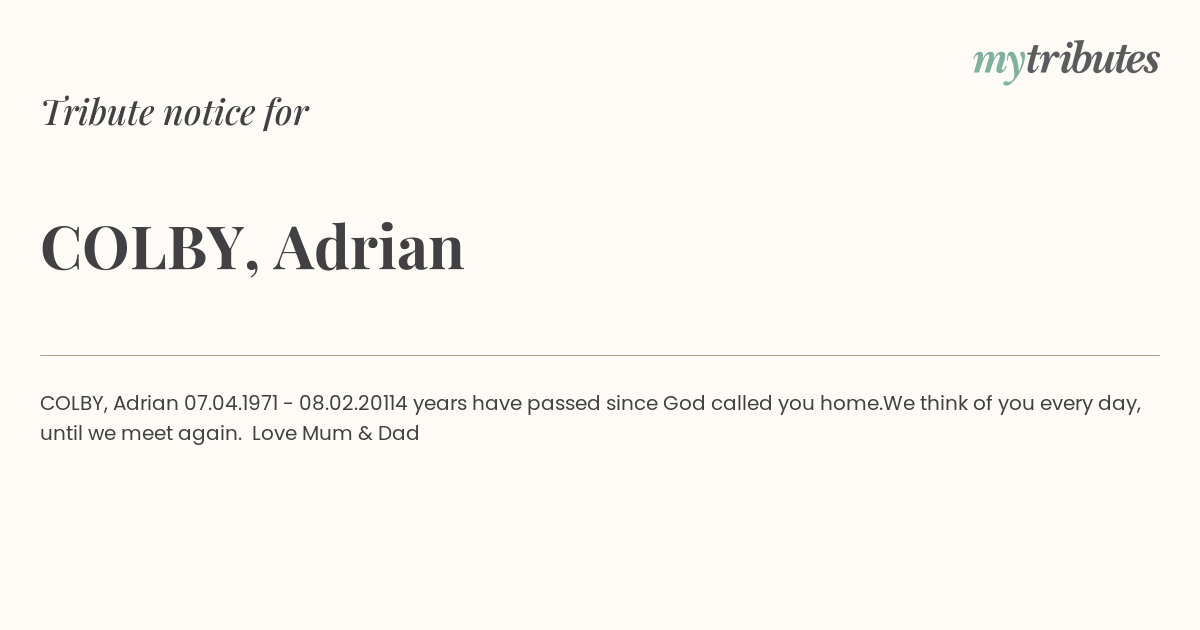Click the first name "Adrian" in the large title
This screenshot has height=630, width=1200.
[x=369, y=246]
